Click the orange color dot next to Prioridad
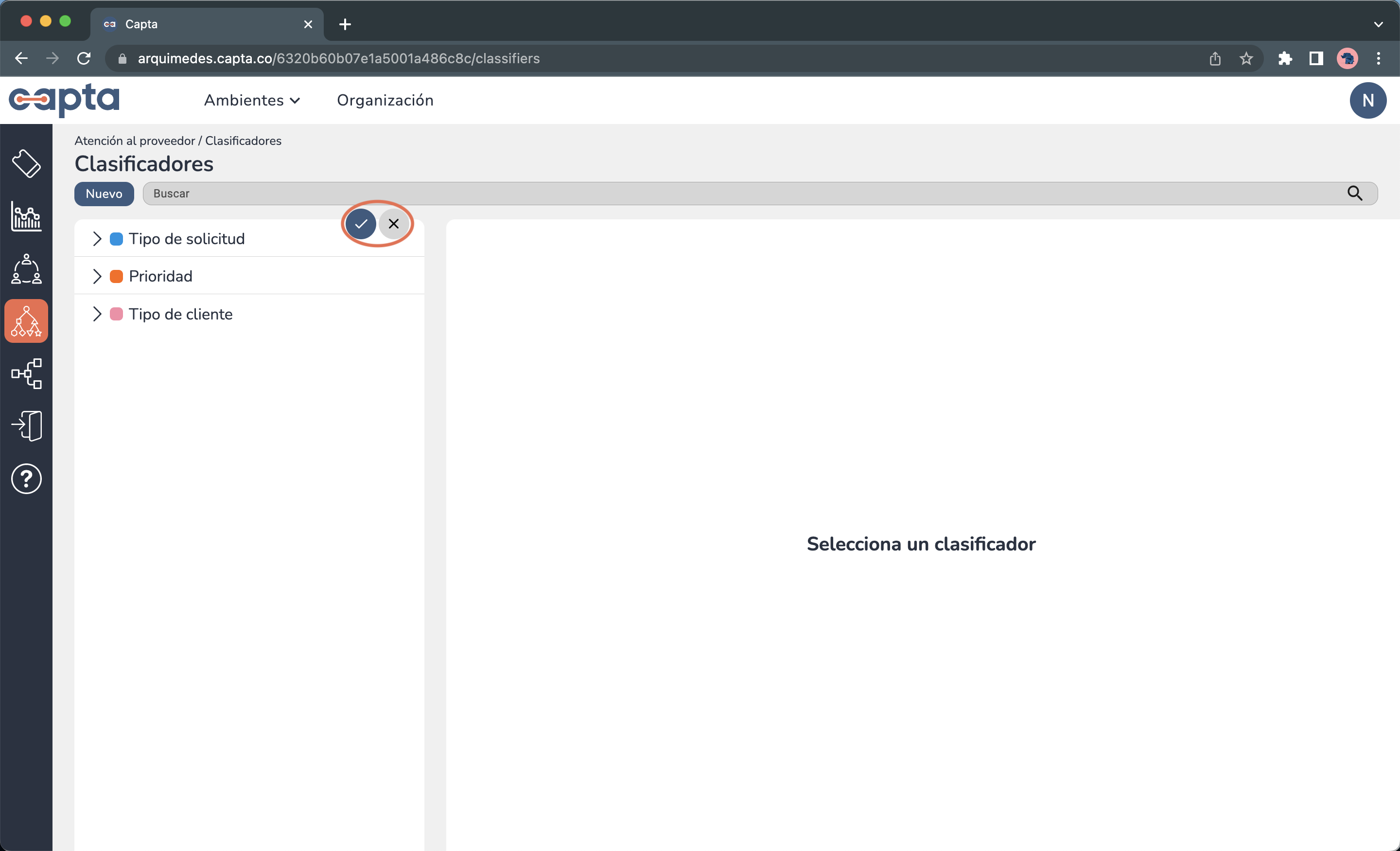Screen dimensions: 1400x851 pyautogui.click(x=117, y=276)
